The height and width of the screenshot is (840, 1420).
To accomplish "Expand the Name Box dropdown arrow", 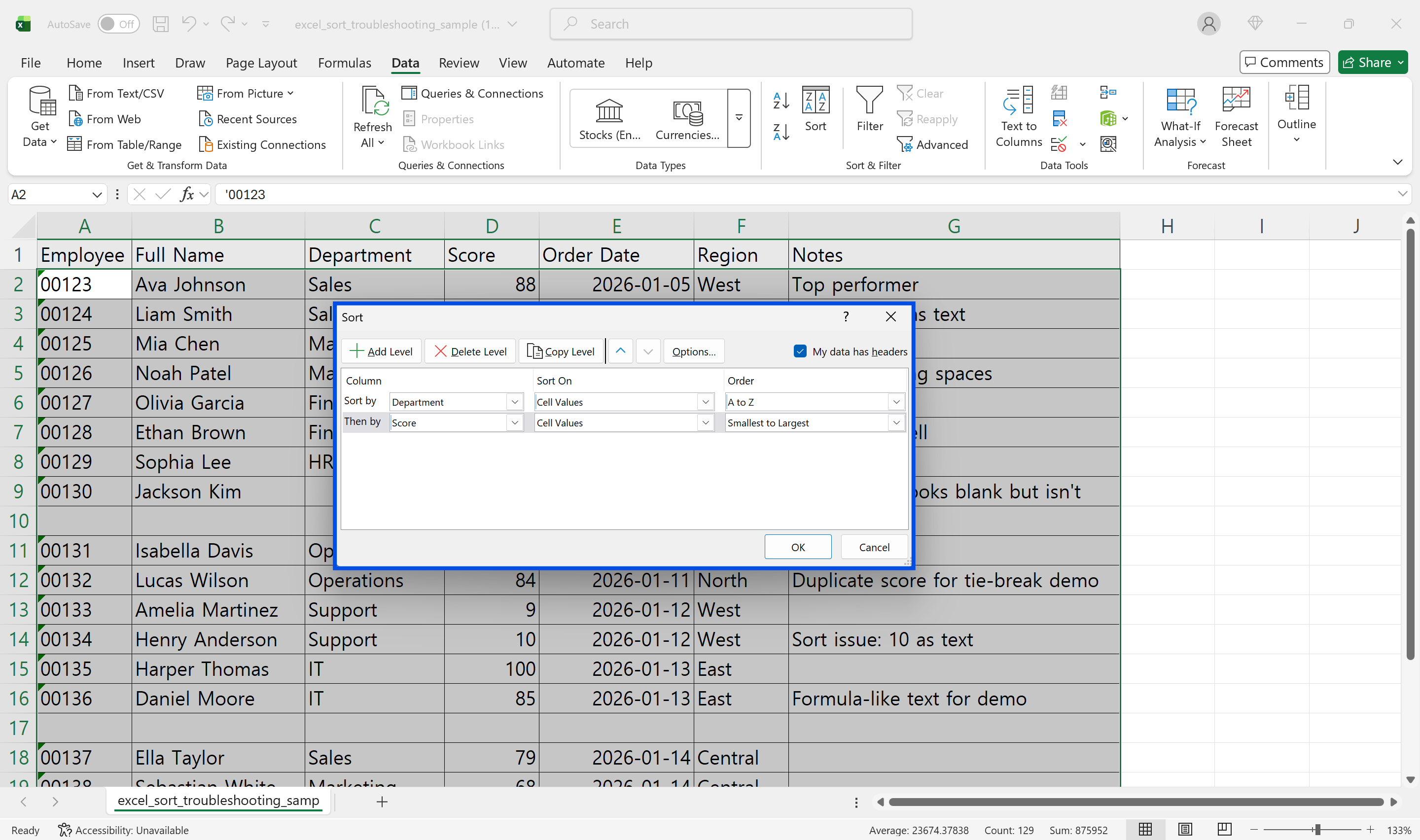I will (97, 195).
